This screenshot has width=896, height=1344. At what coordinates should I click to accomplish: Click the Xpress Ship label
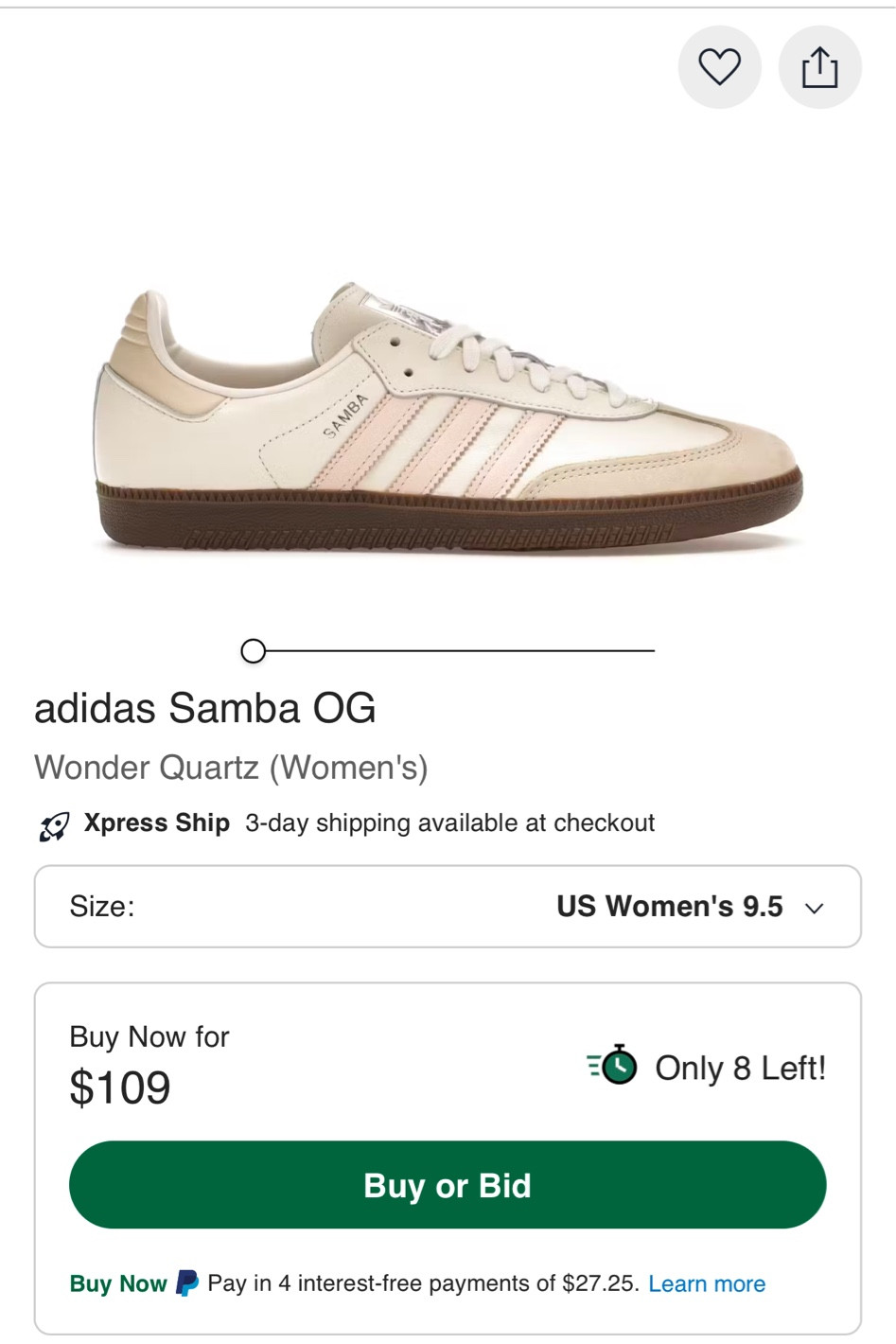[156, 822]
